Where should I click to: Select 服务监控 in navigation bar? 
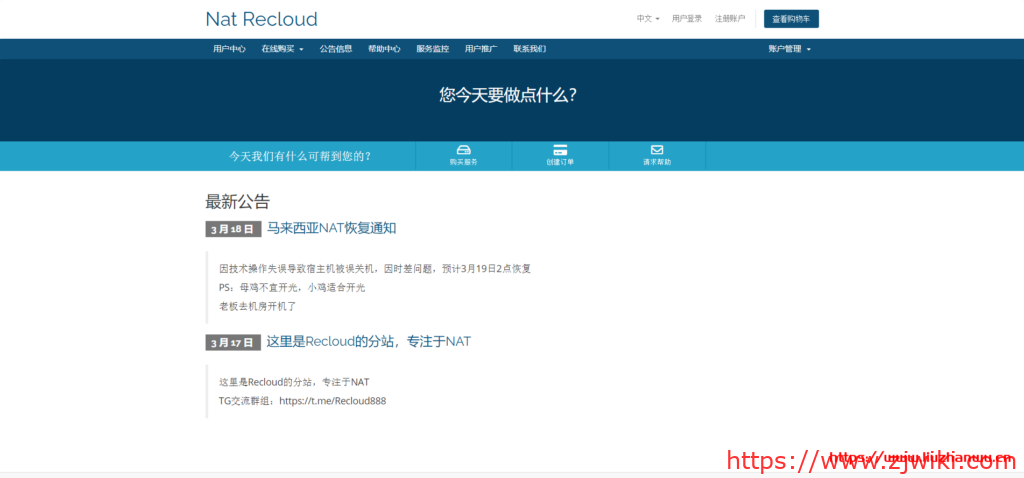(x=432, y=49)
